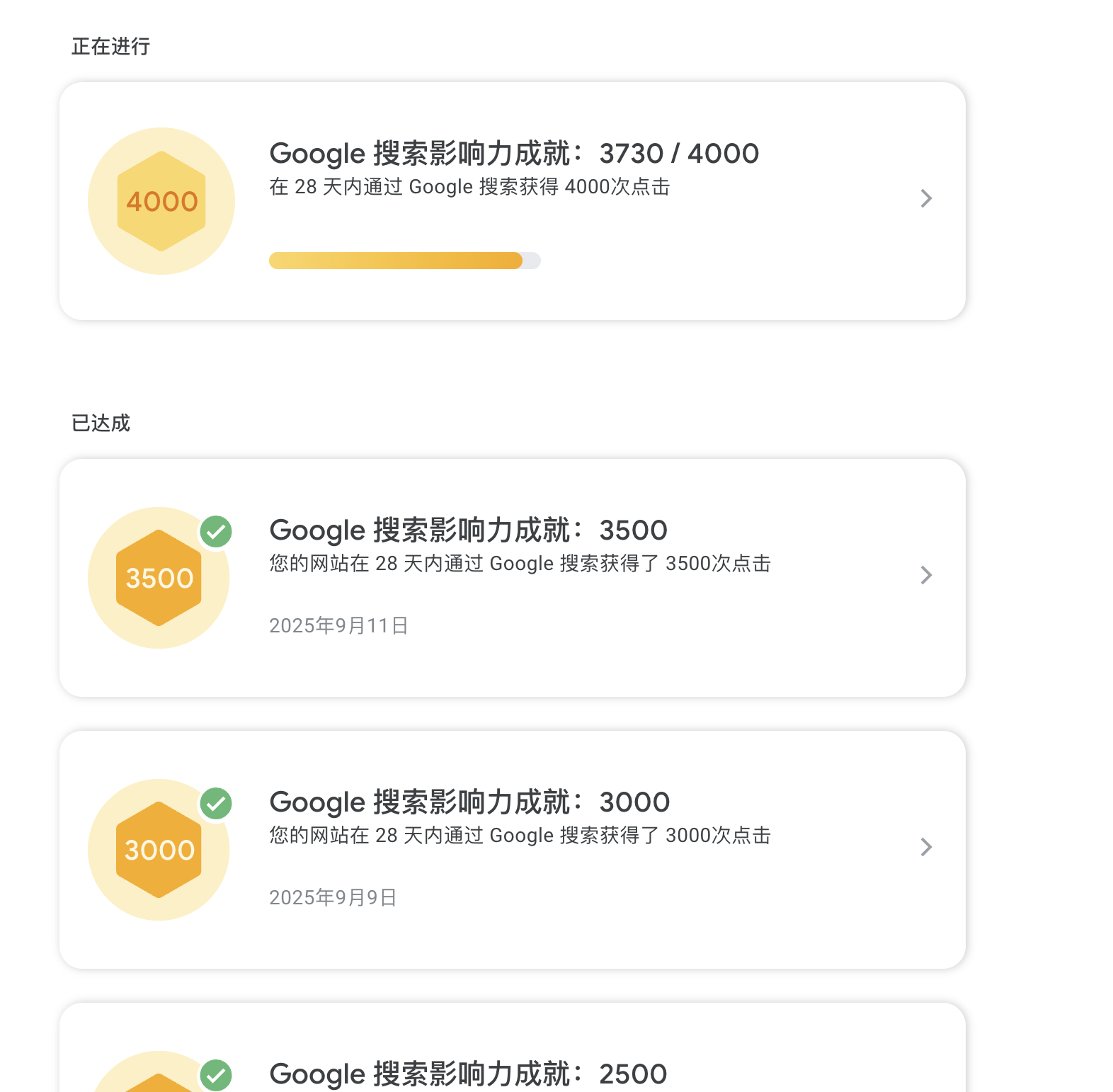Click green checkmark on the 2500 badge
This screenshot has width=1113, height=1092.
216,1075
